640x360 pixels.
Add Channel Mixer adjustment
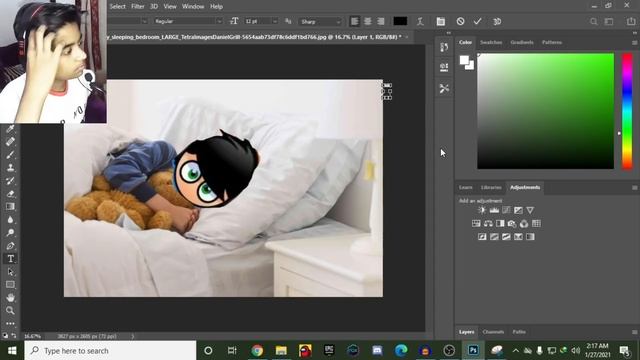[x=524, y=223]
